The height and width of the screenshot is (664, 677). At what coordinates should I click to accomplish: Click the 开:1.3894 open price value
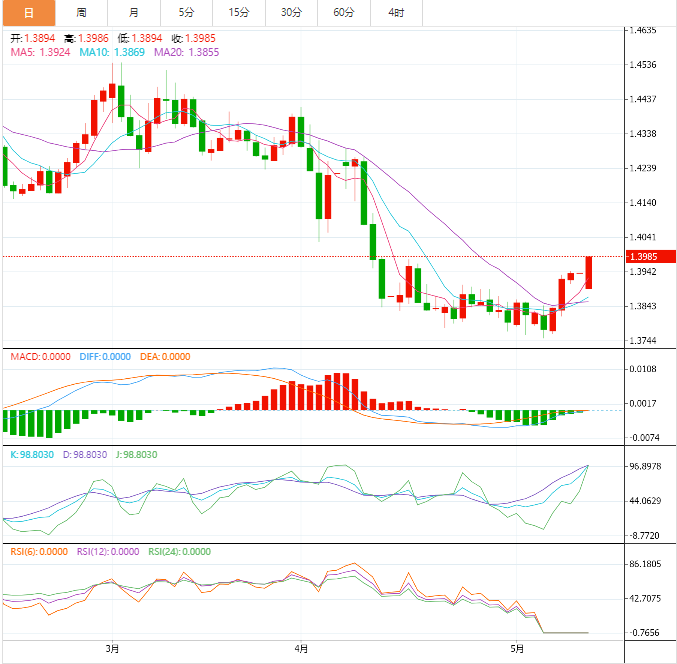[33, 38]
